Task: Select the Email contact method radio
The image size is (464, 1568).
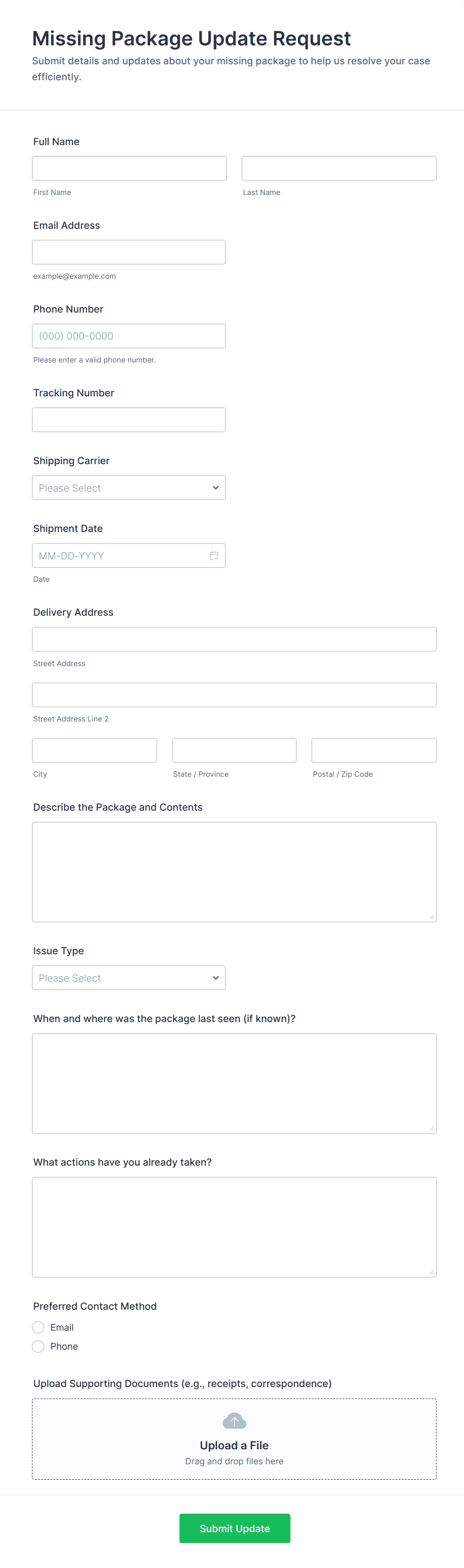Action: coord(38,1327)
